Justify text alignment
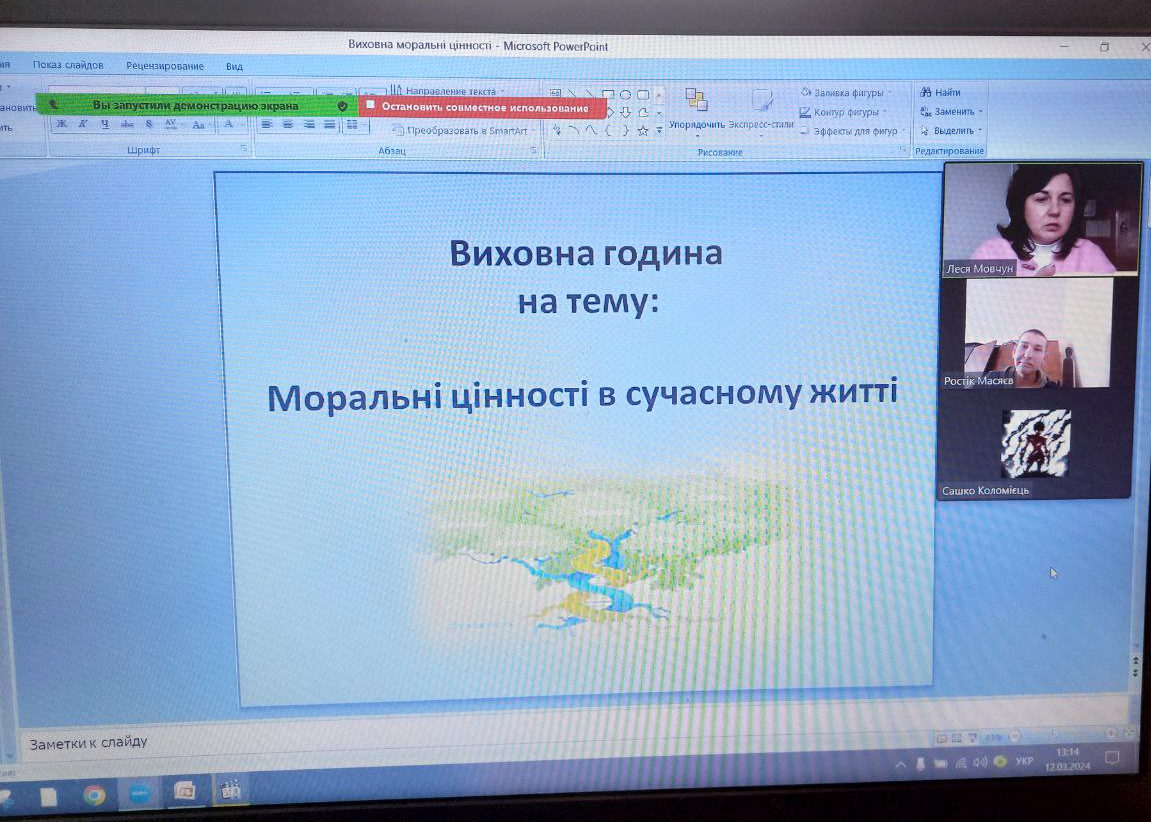The image size is (1151, 822). [x=330, y=125]
